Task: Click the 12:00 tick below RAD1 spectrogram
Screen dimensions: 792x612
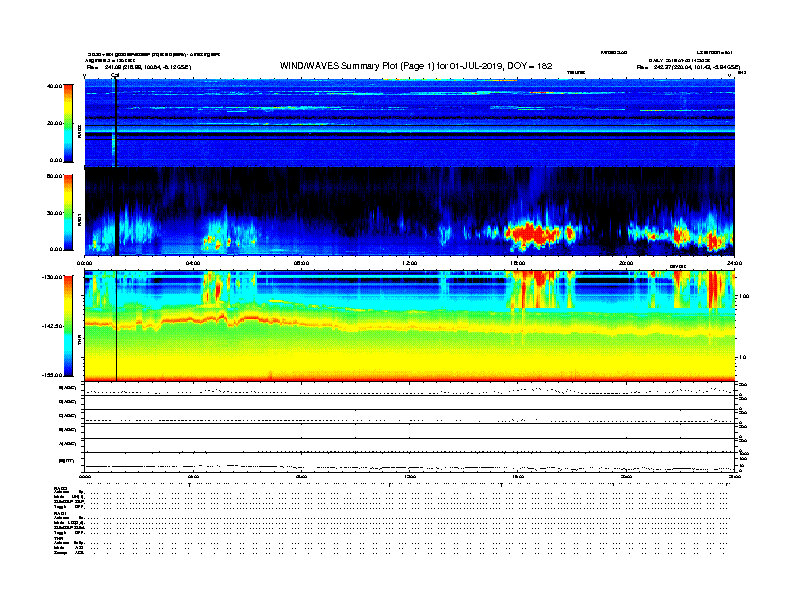Action: point(410,263)
